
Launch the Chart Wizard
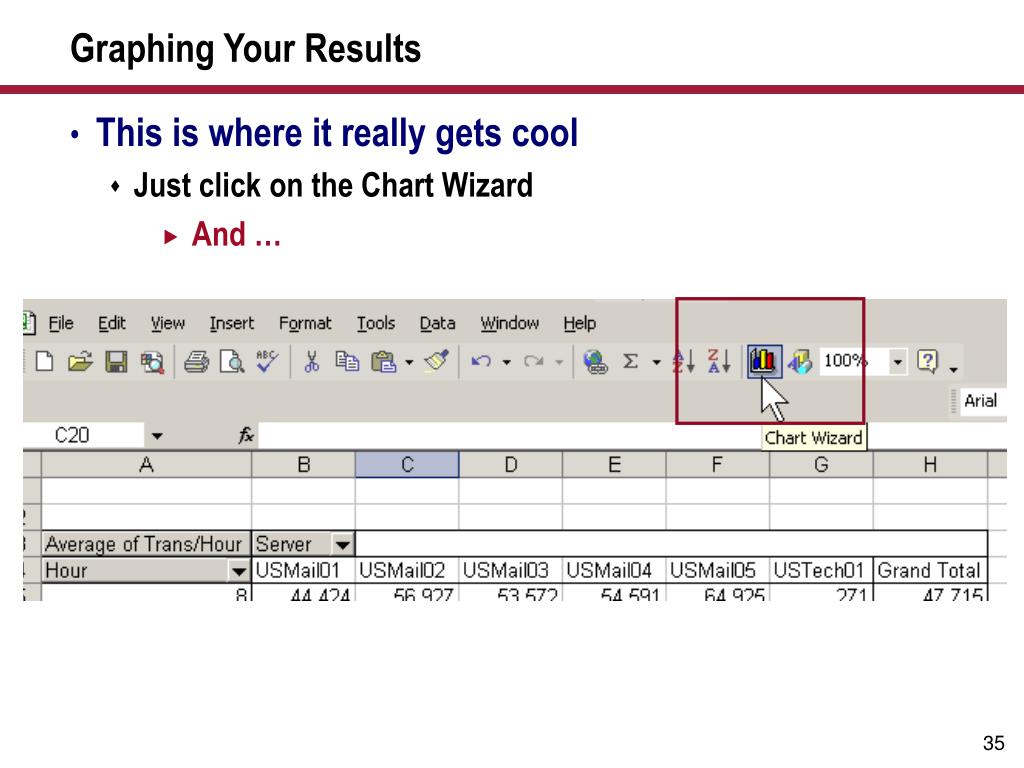763,361
